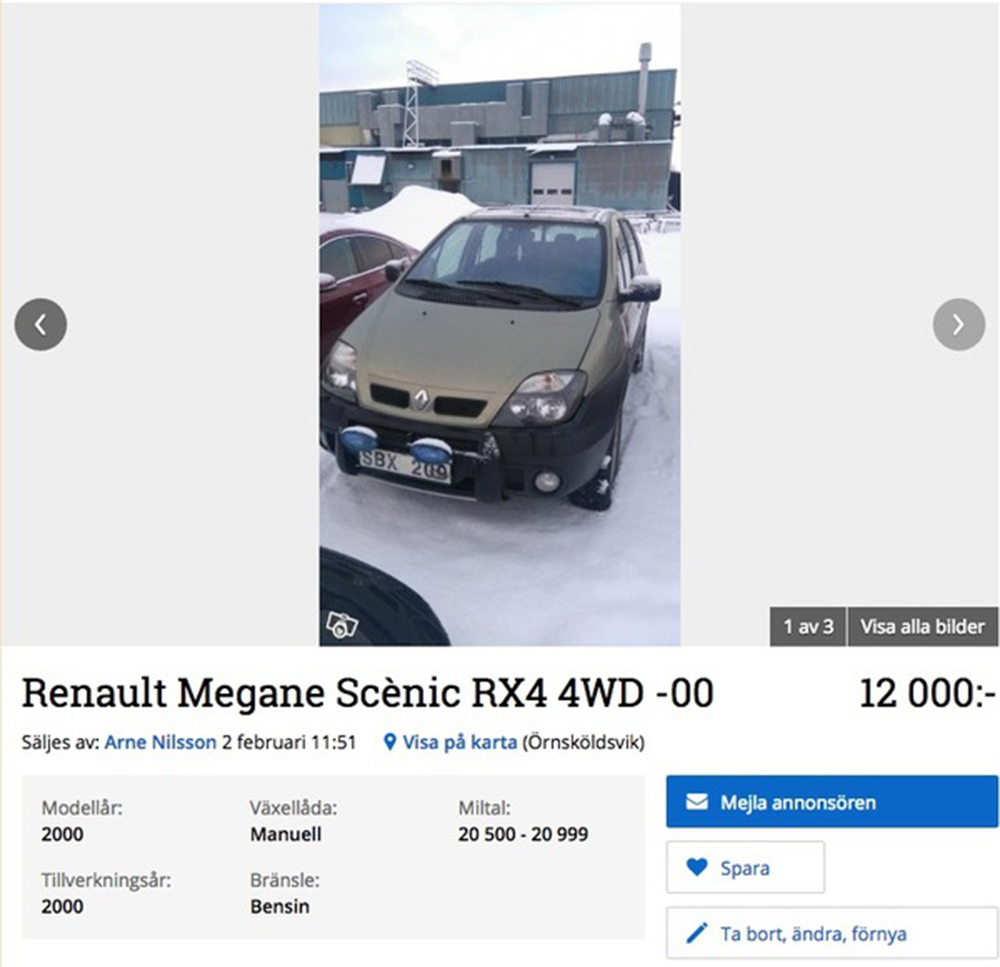
Task: Click the Växellåda value Manuell
Action: click(x=286, y=834)
